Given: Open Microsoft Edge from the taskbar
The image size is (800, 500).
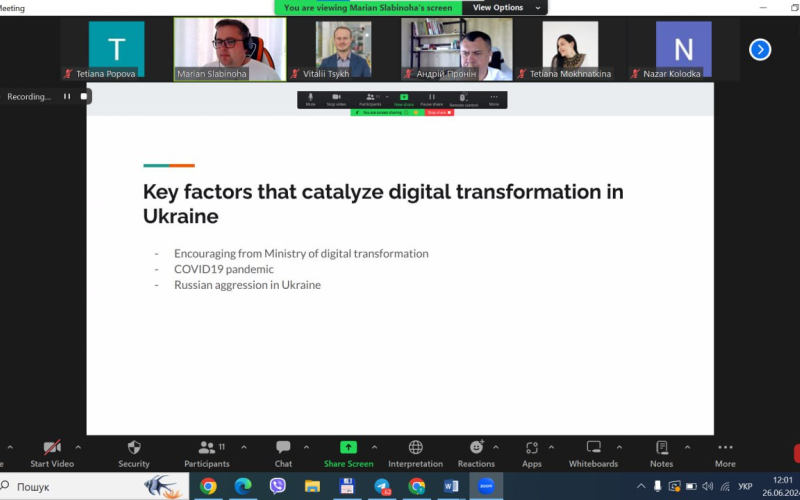Looking at the screenshot, I should tap(243, 486).
